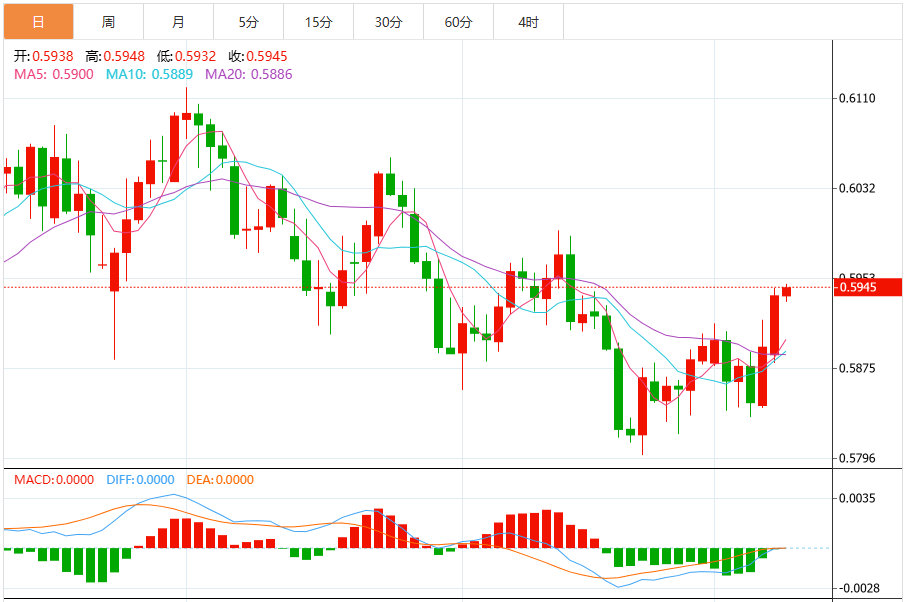Open the 60分 interval tab
This screenshot has width=911, height=602.
[458, 22]
